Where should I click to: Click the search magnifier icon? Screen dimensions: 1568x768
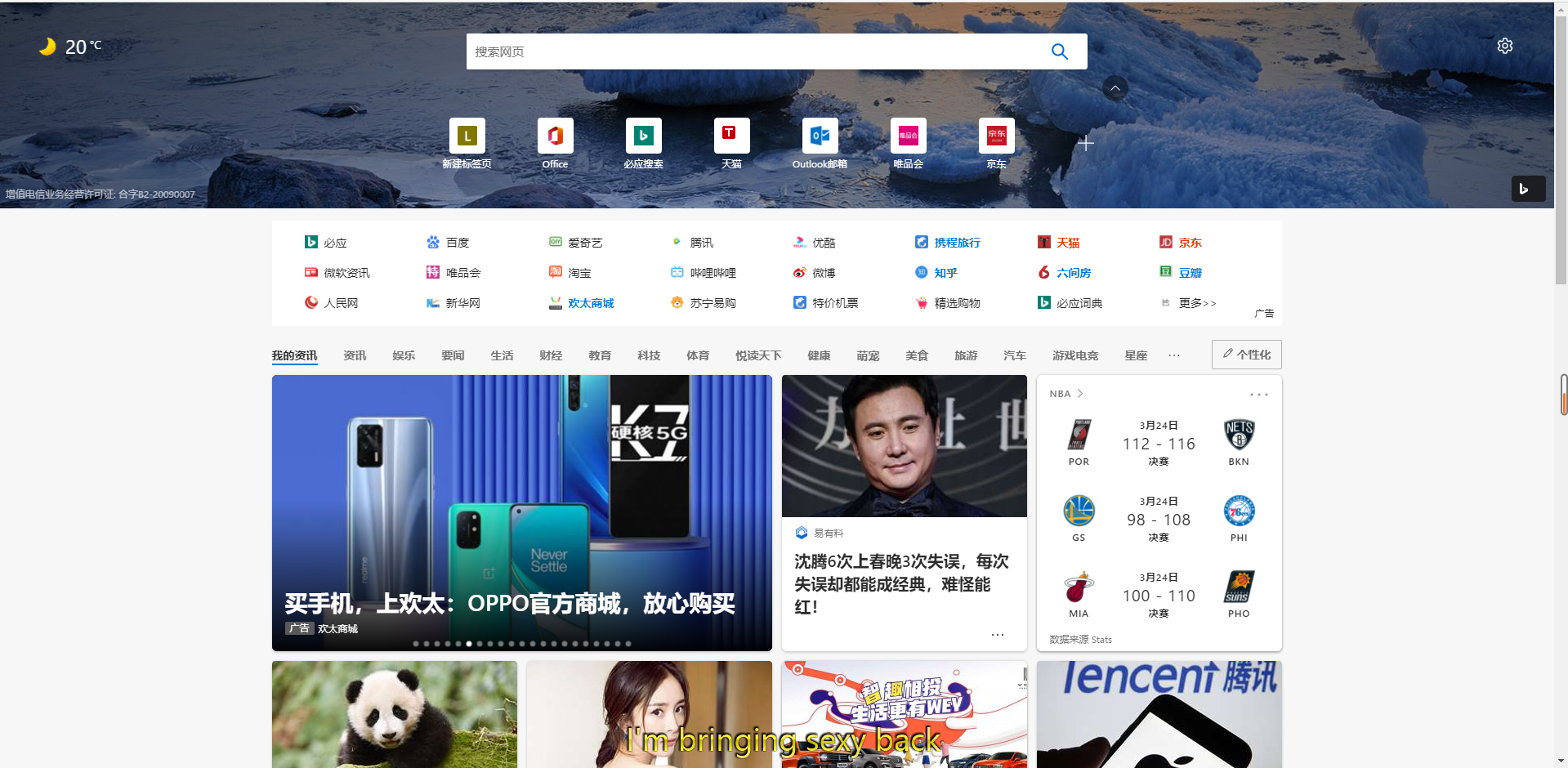(1060, 51)
